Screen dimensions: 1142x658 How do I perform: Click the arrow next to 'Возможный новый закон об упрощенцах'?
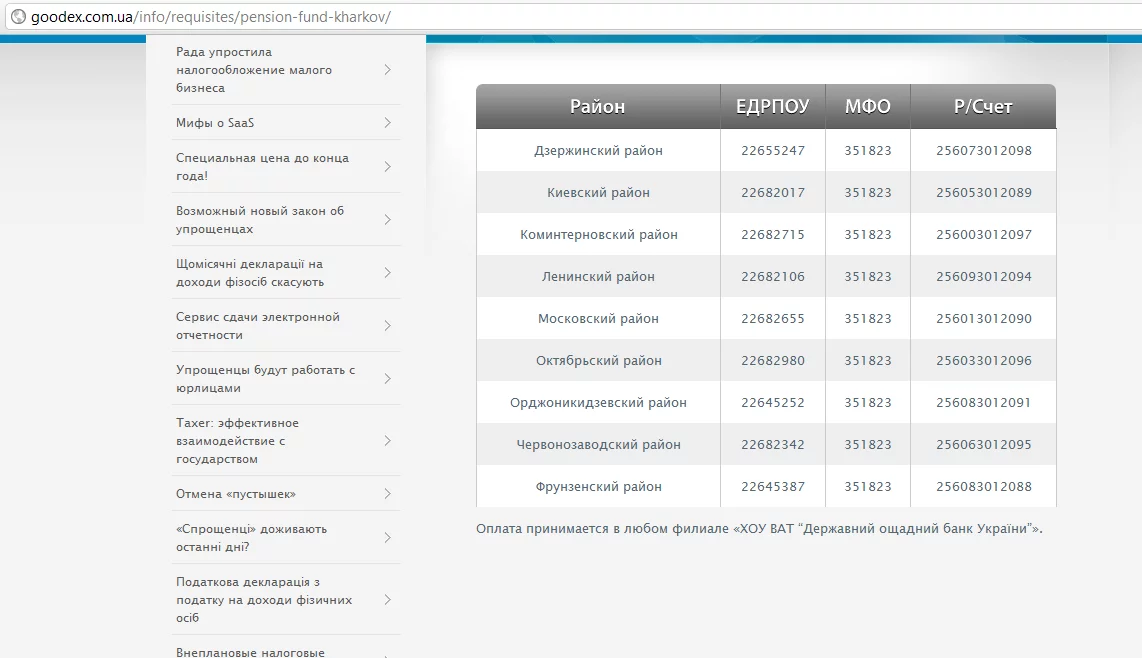pos(387,219)
